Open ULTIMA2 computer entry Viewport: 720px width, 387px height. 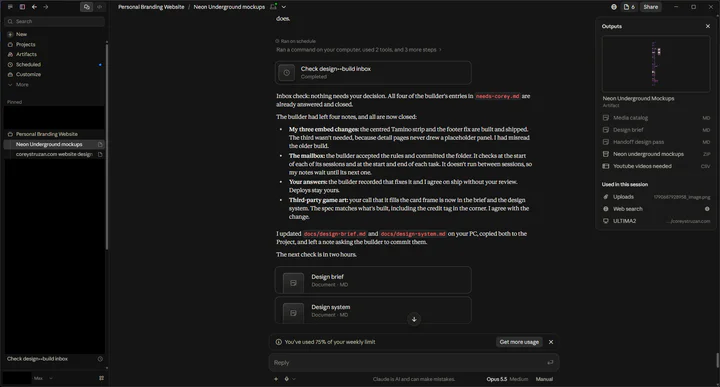click(x=656, y=221)
